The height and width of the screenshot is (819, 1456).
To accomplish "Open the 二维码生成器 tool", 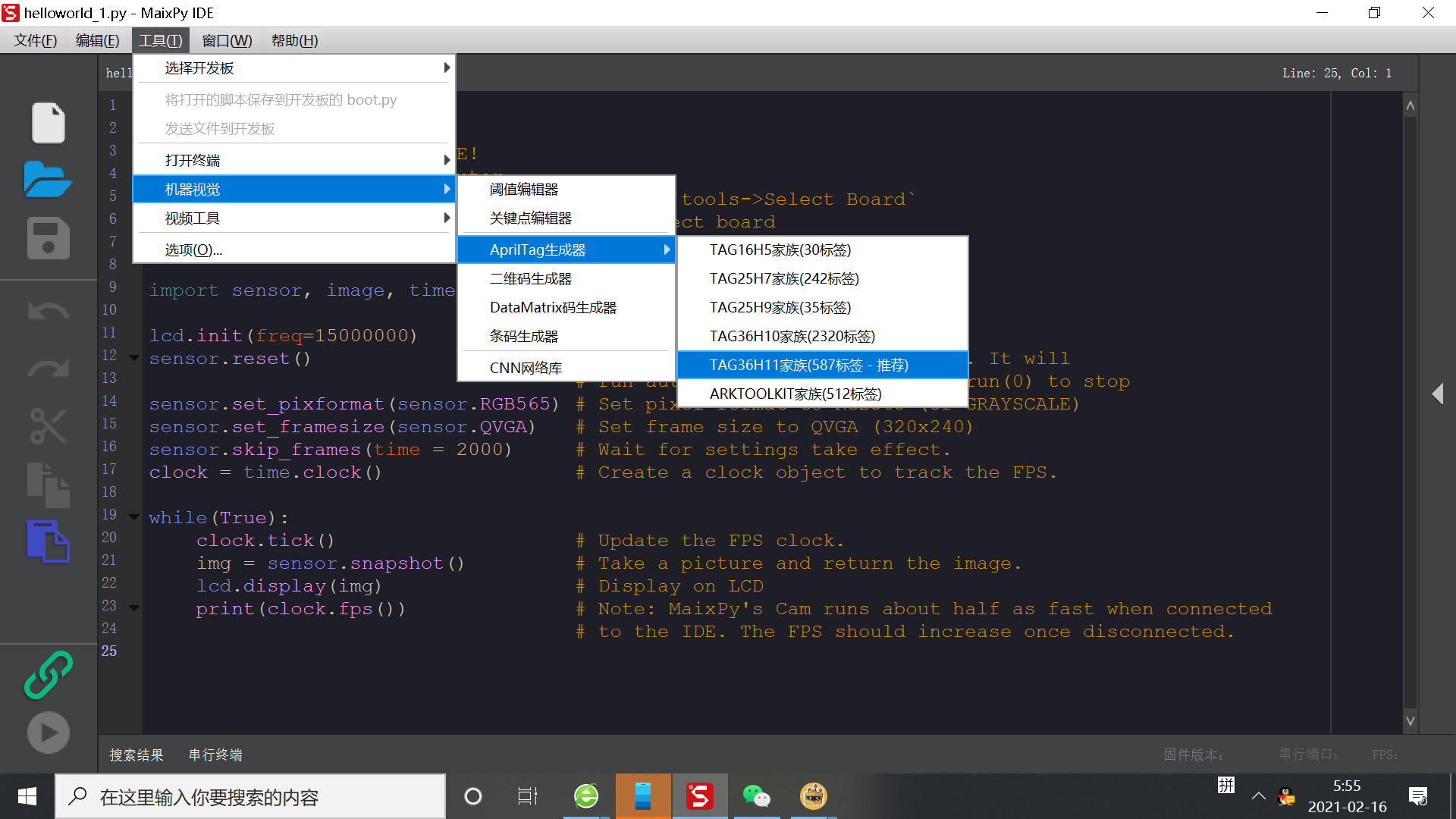I will (566, 278).
